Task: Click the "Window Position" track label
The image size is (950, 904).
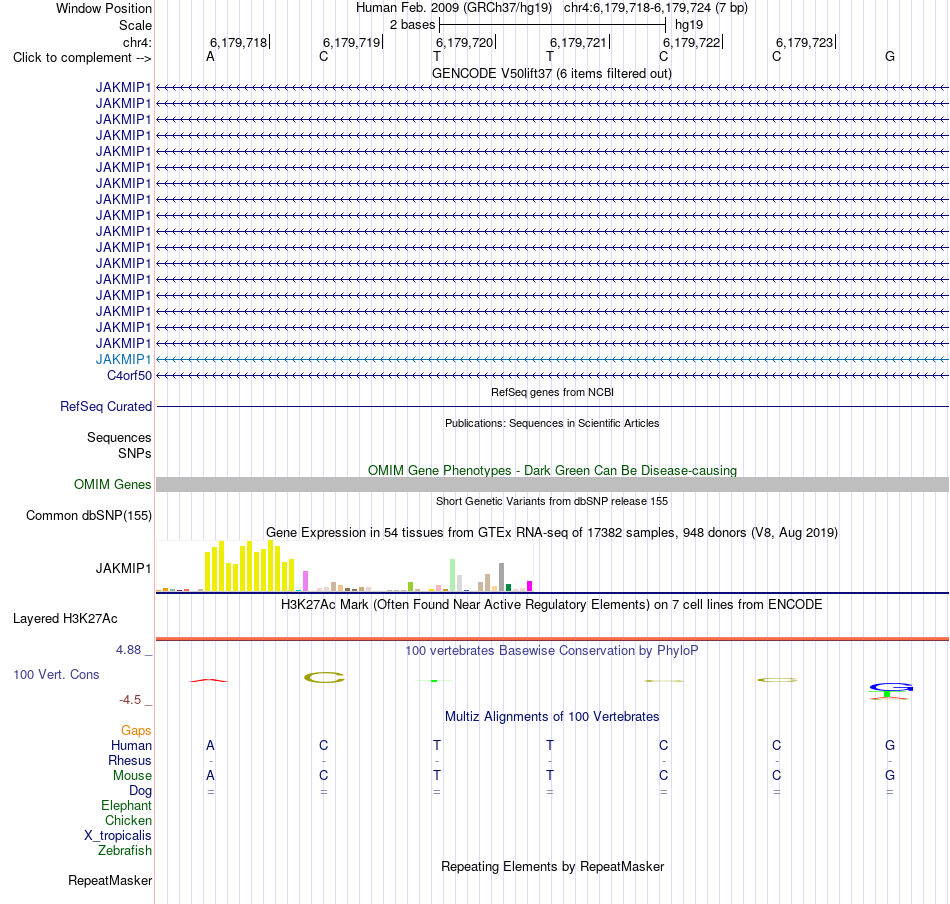Action: point(104,8)
